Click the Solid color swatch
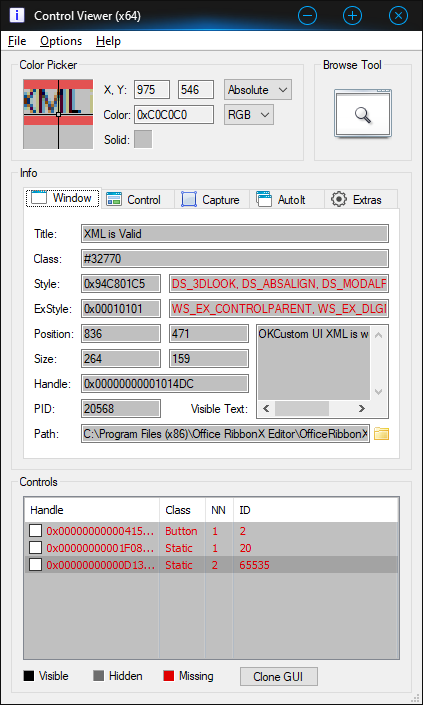This screenshot has height=705, width=423. [x=143, y=139]
